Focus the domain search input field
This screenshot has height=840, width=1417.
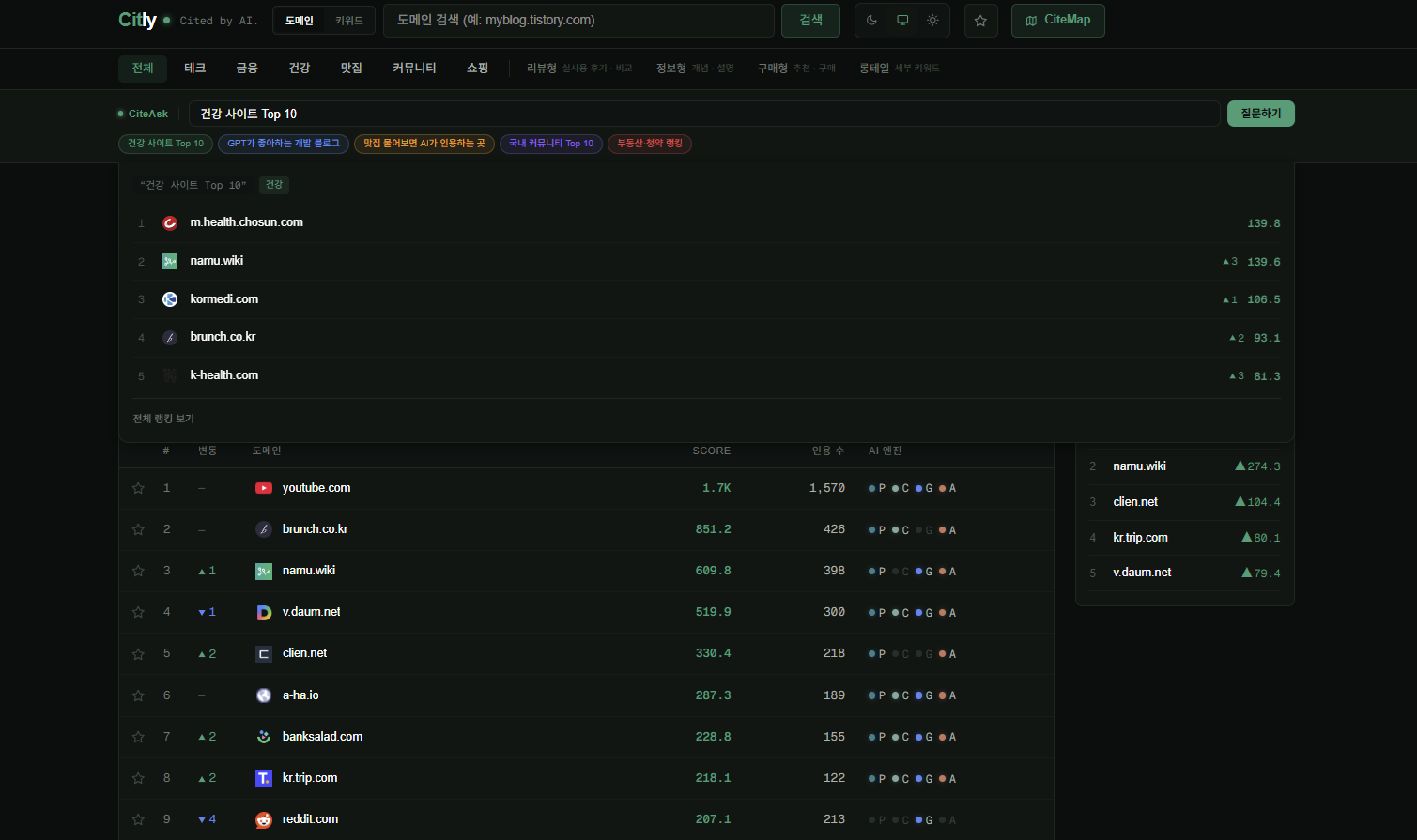[x=578, y=21]
